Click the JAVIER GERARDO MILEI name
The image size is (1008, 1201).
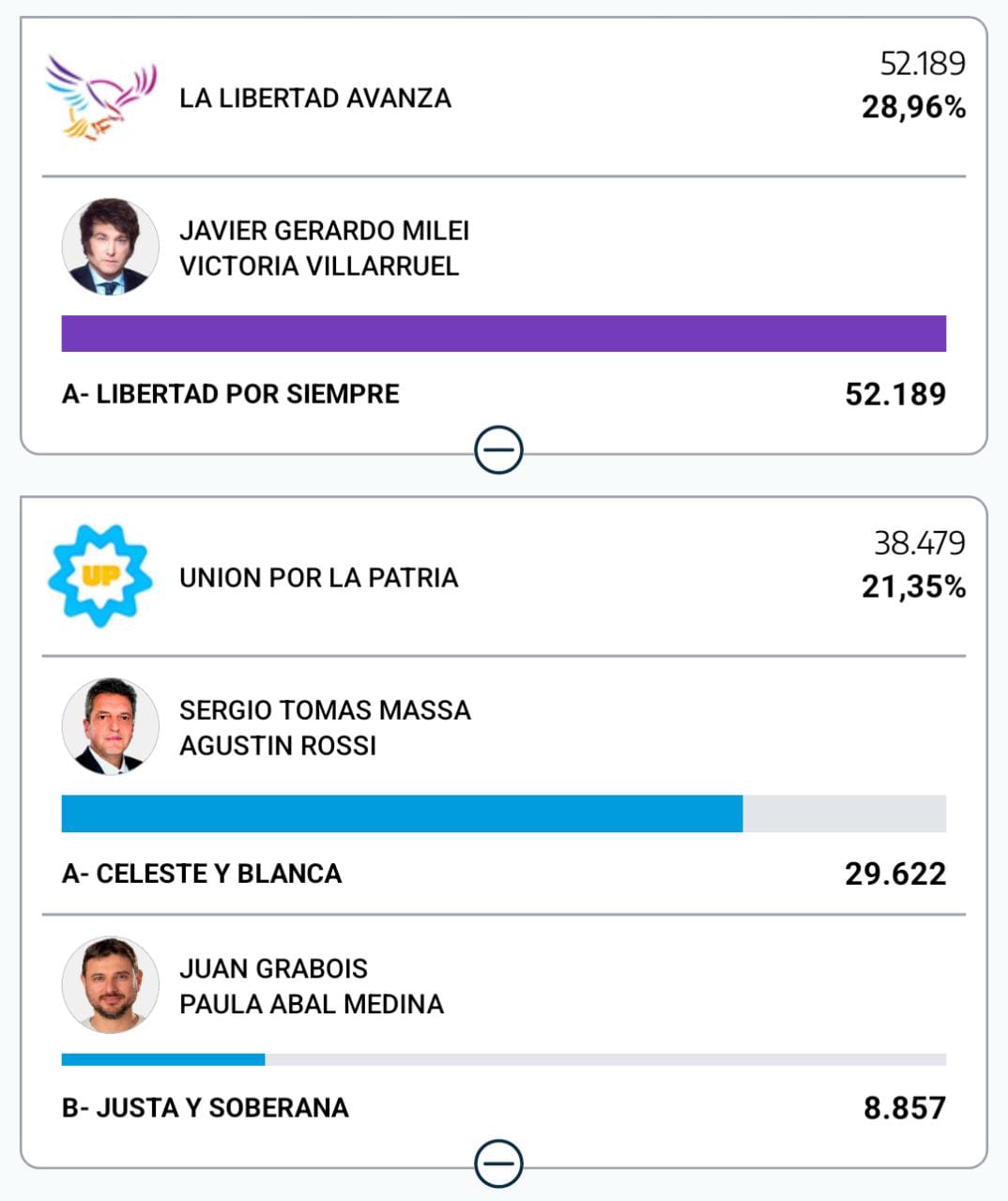(324, 231)
